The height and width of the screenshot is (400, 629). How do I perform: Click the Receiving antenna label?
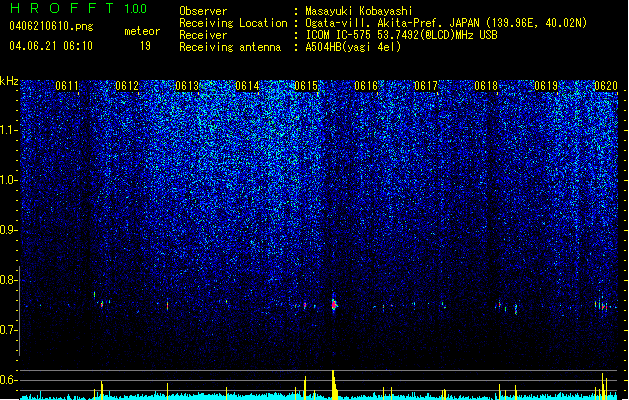[230, 47]
